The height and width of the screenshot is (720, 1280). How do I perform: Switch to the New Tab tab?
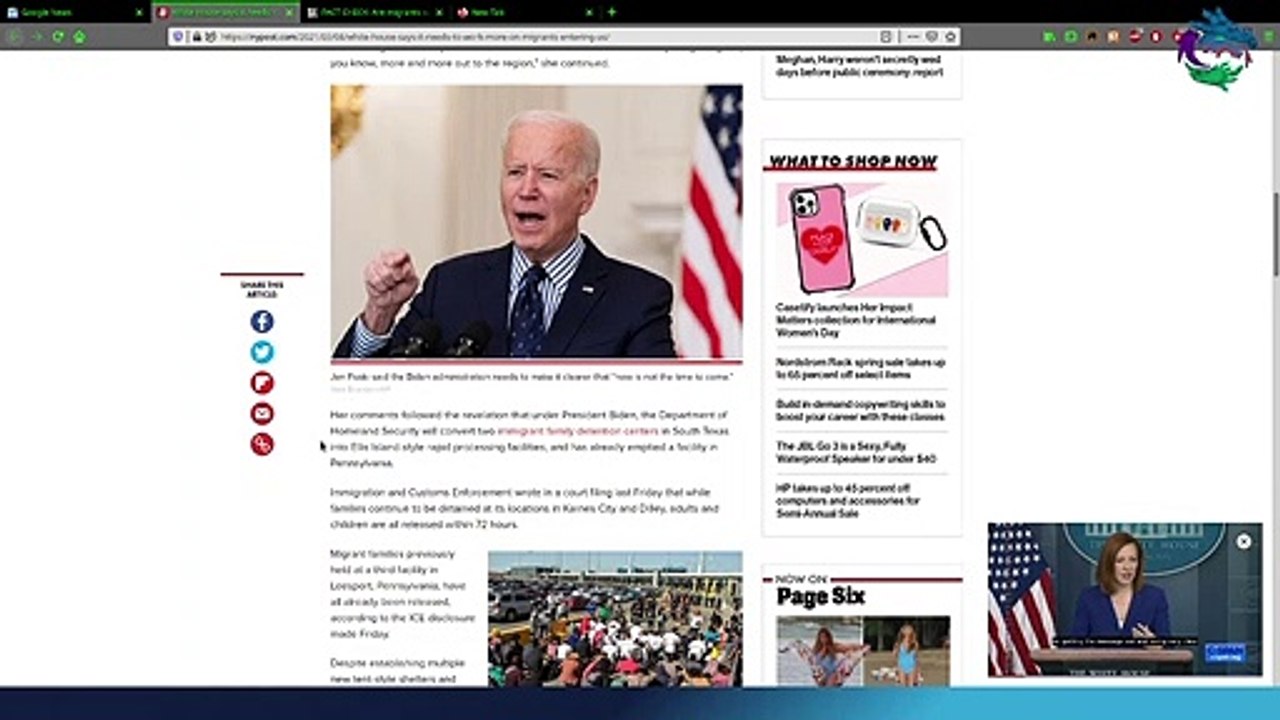coord(525,12)
